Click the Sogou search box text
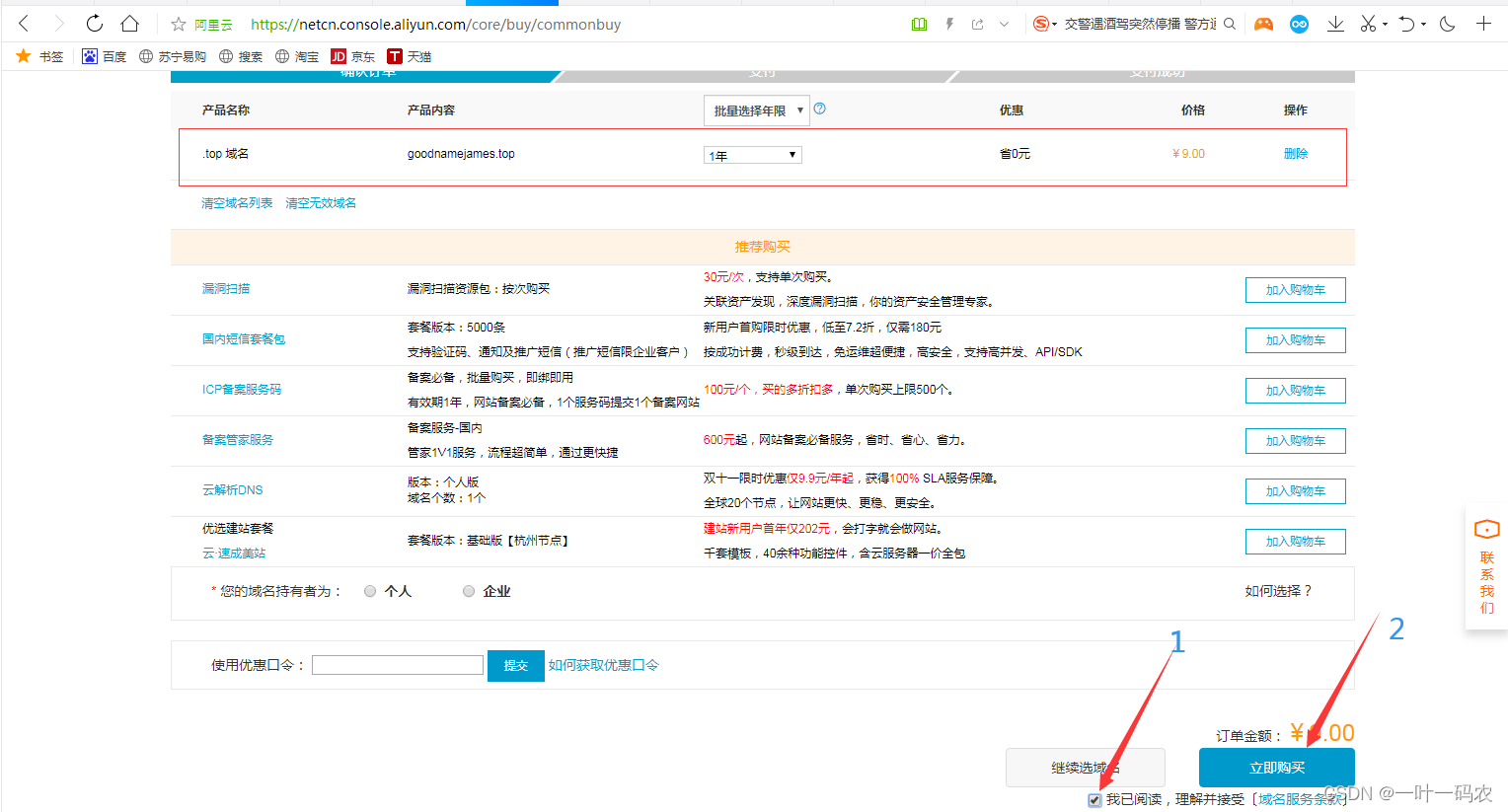 tap(1140, 24)
